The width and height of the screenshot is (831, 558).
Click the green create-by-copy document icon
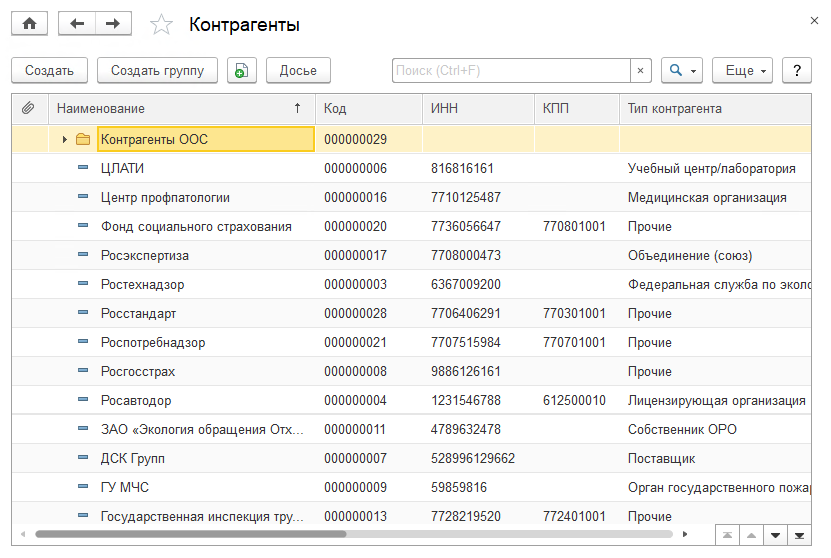tap(242, 70)
